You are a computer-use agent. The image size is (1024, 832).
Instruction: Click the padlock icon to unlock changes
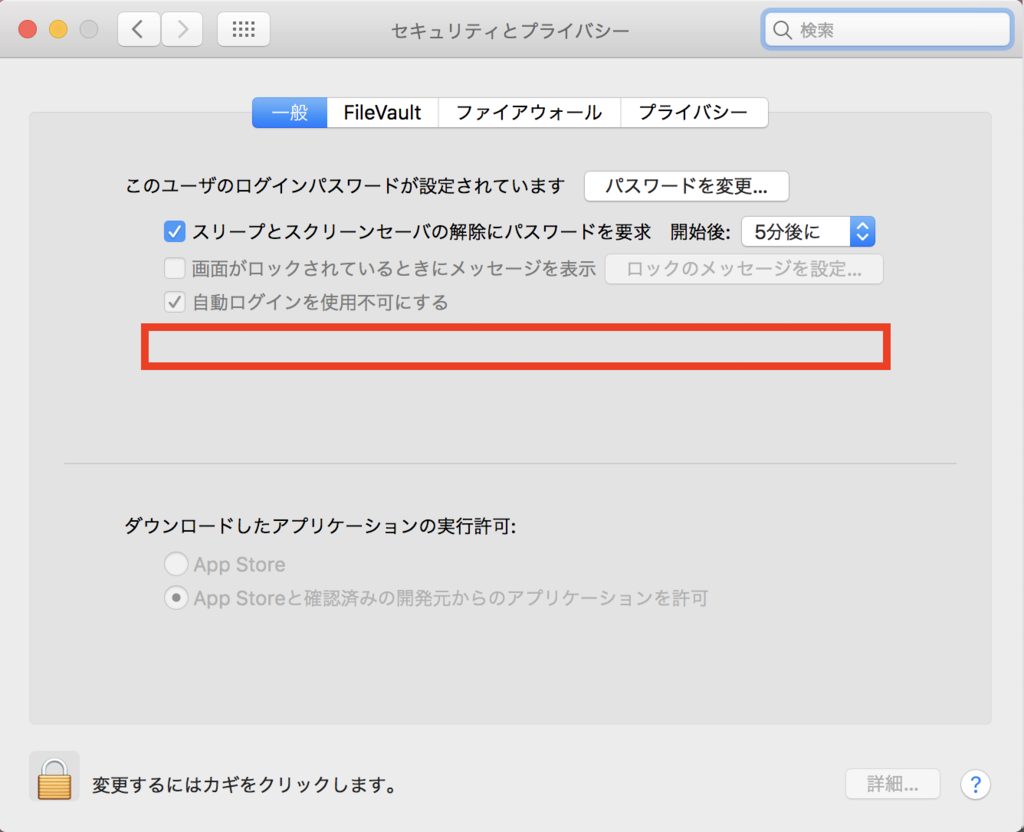54,777
